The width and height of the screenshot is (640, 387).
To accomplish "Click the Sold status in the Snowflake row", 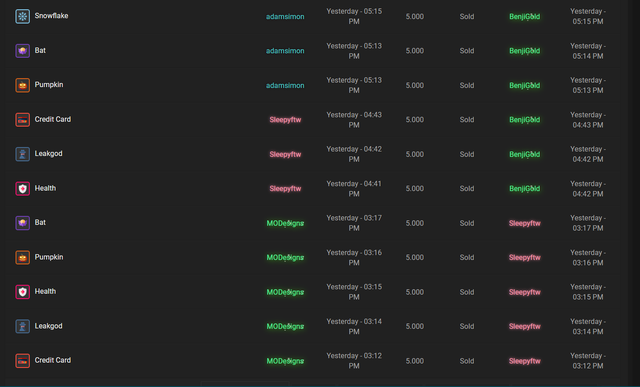I will 467,17.
